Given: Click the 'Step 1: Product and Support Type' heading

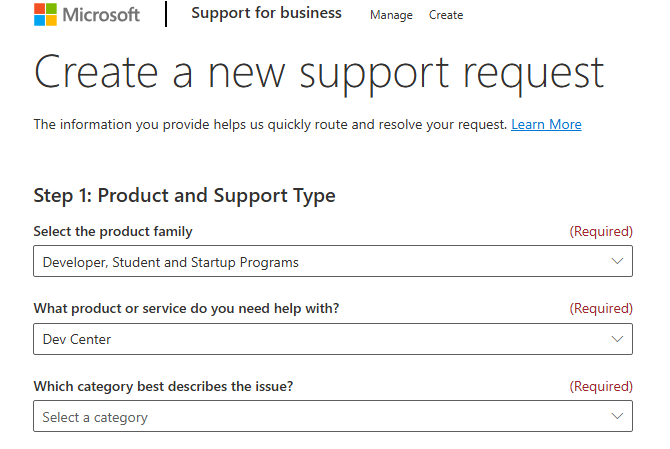Looking at the screenshot, I should tap(185, 196).
